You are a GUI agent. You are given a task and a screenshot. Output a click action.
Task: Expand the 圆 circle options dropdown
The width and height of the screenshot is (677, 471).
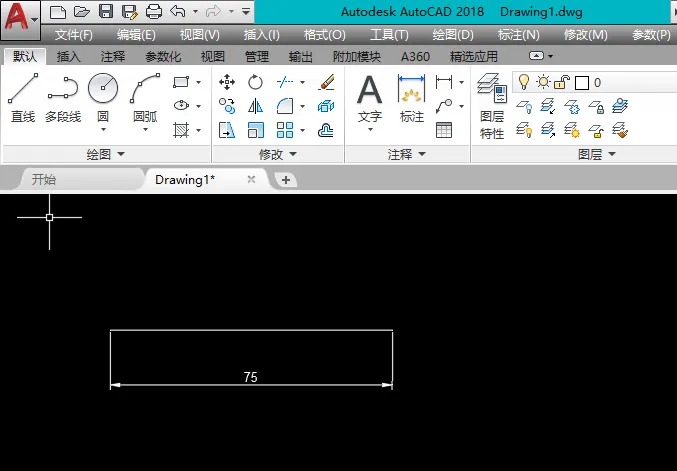pyautogui.click(x=103, y=130)
